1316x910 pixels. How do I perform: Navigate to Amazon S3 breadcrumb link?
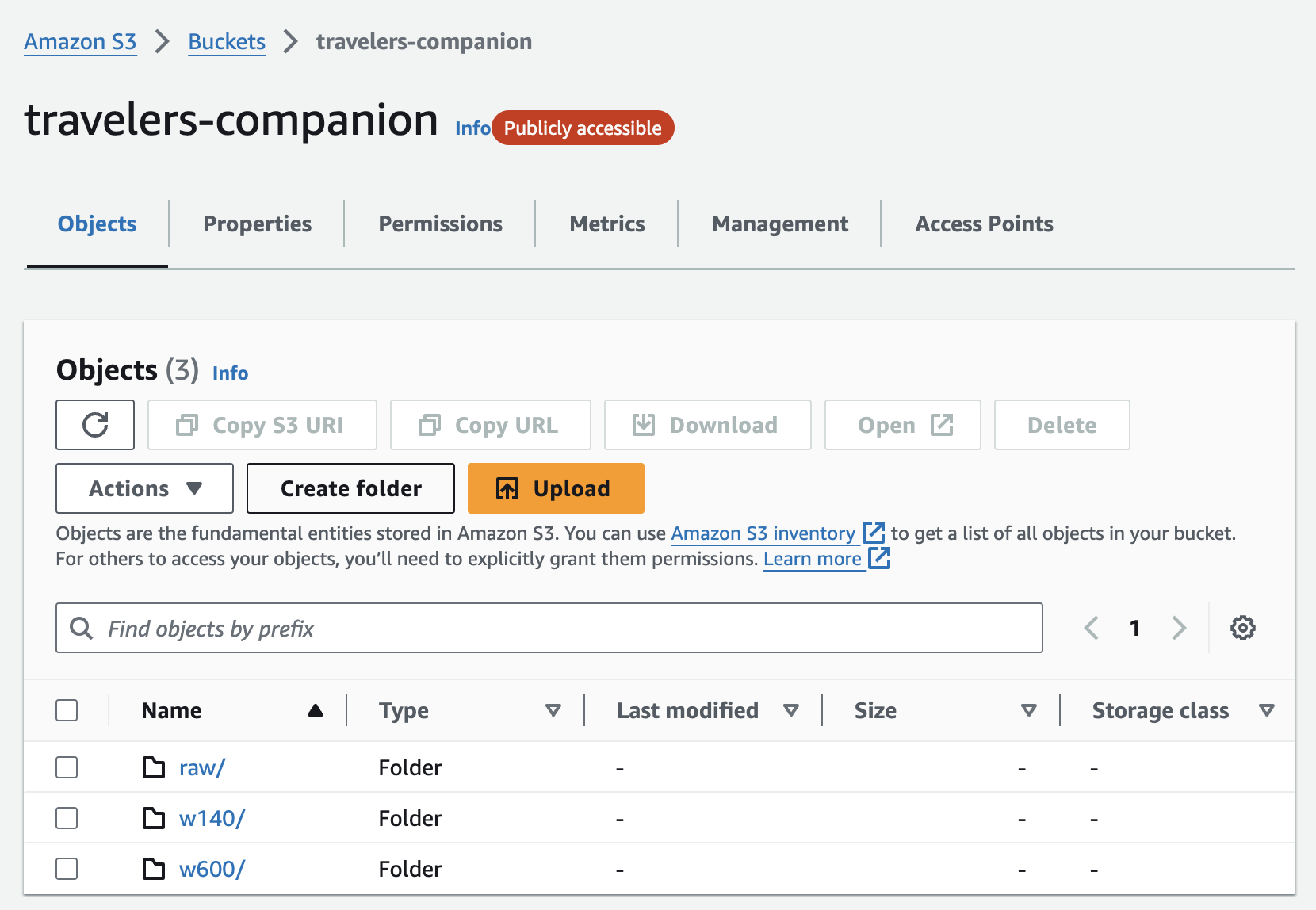(80, 41)
